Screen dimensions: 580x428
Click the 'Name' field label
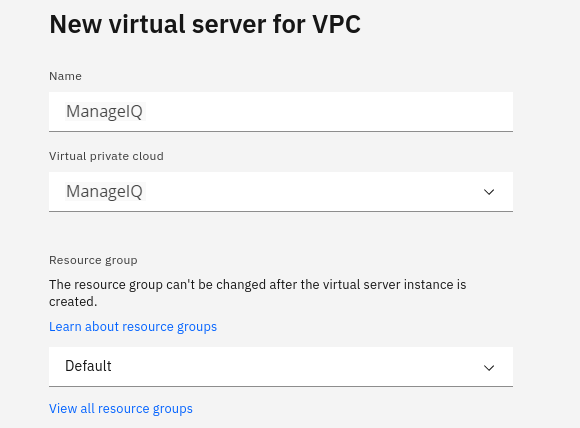(x=65, y=76)
